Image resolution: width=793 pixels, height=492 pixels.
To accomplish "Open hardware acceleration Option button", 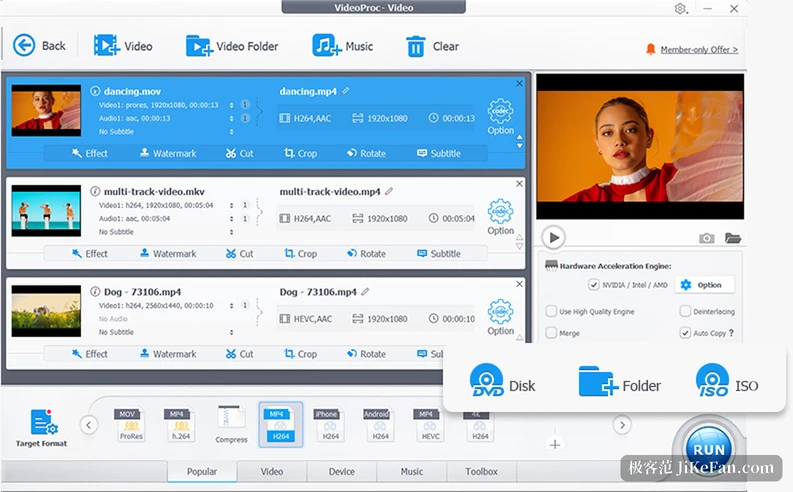I will click(703, 285).
